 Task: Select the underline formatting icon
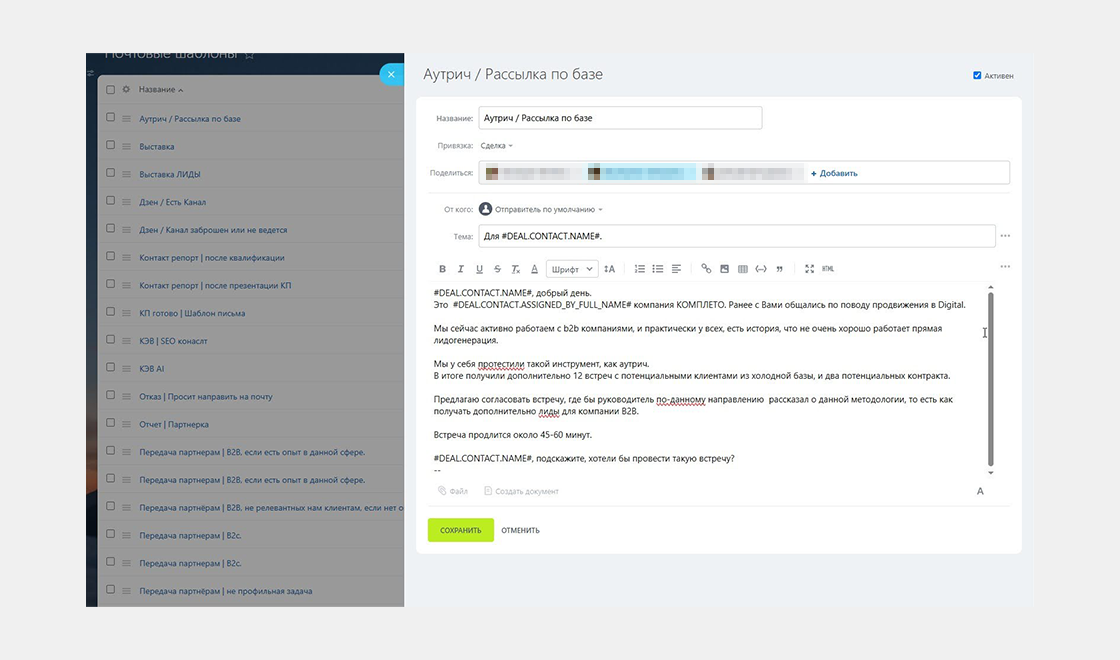click(479, 268)
